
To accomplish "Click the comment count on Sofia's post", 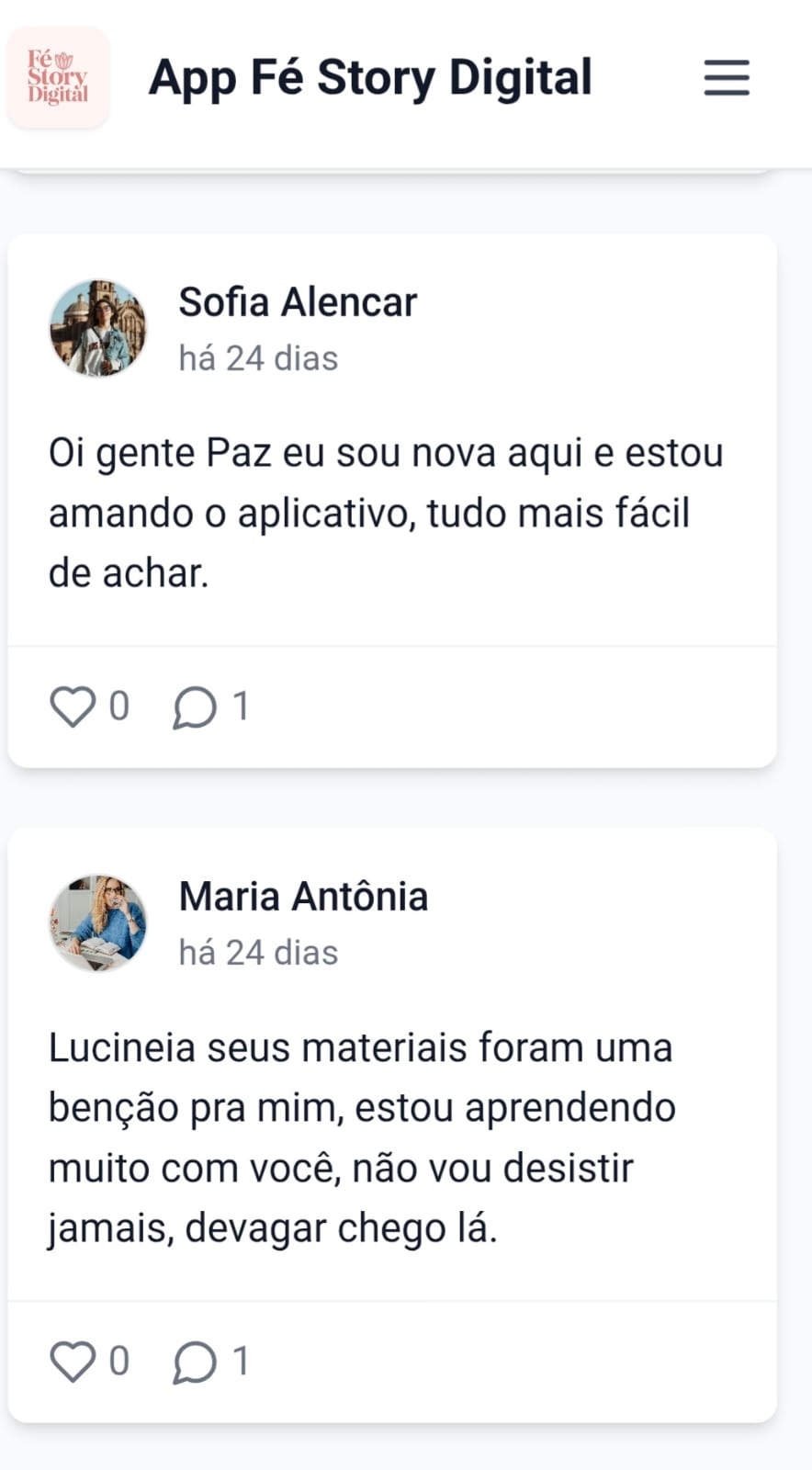I will (x=241, y=707).
